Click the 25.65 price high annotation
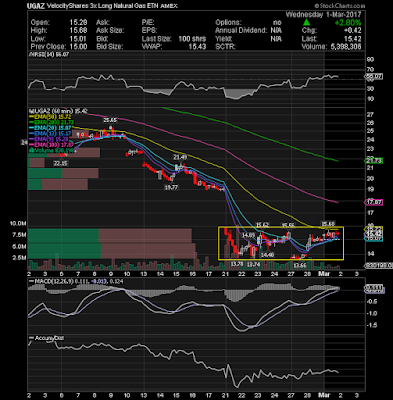This screenshot has width=393, height=400. point(110,120)
